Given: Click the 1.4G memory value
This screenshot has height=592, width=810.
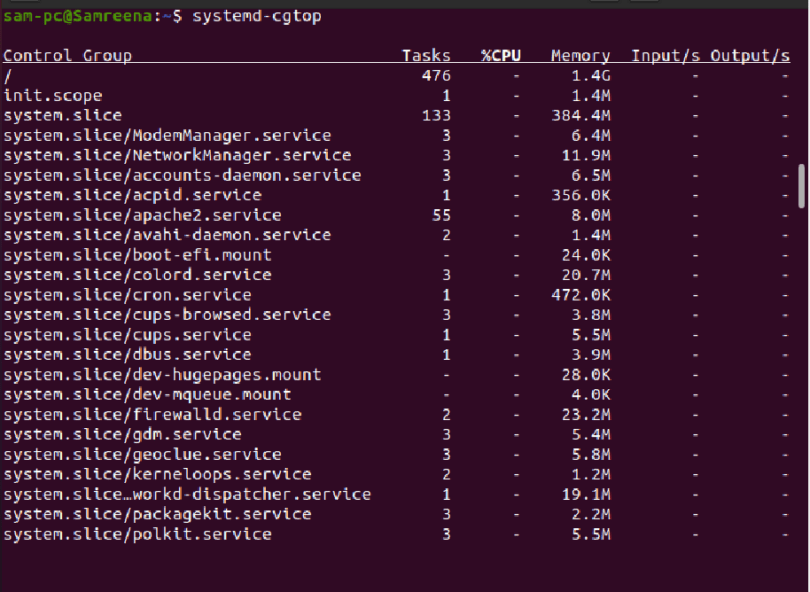Looking at the screenshot, I should pyautogui.click(x=591, y=76).
